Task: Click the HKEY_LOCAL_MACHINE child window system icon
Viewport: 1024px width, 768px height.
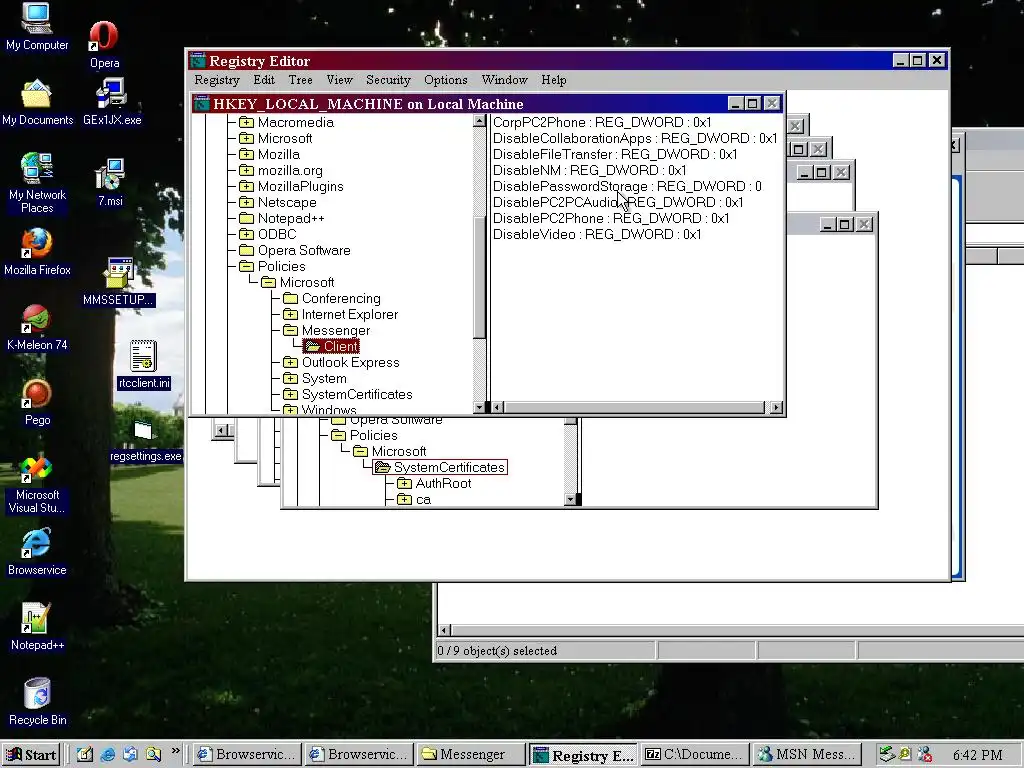Action: click(202, 104)
